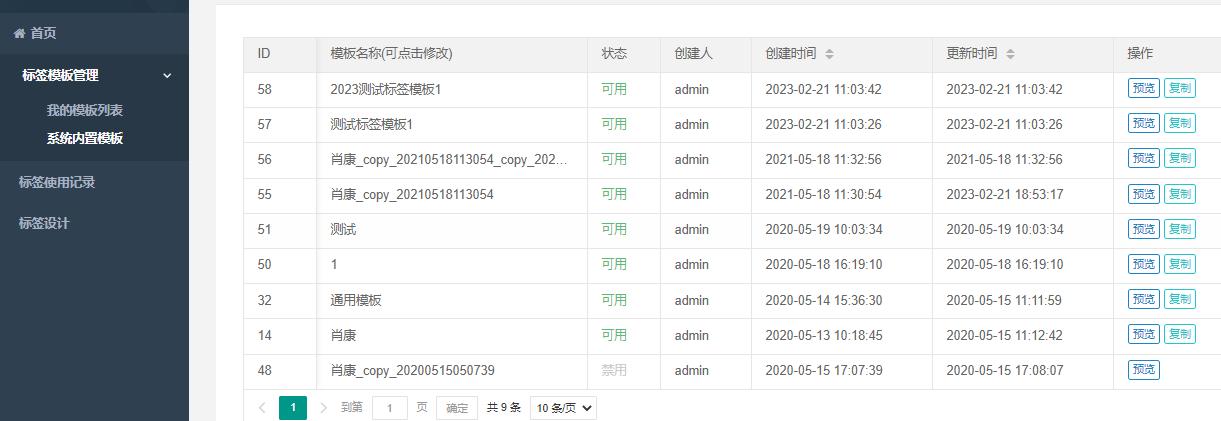Open 标签使用记录 menu item
This screenshot has height=421, width=1221.
(57, 182)
